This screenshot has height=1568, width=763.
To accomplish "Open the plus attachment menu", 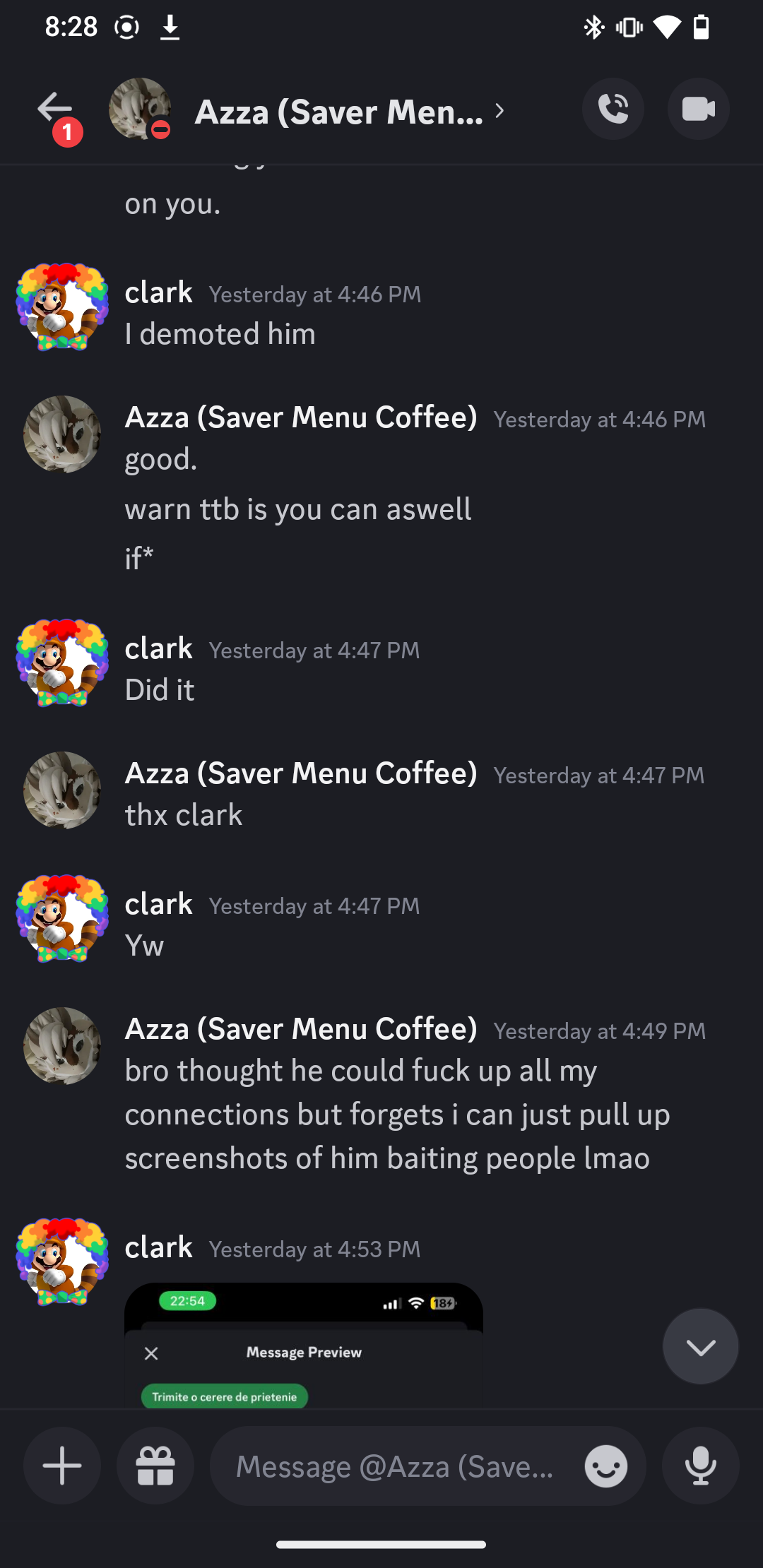I will point(62,1466).
